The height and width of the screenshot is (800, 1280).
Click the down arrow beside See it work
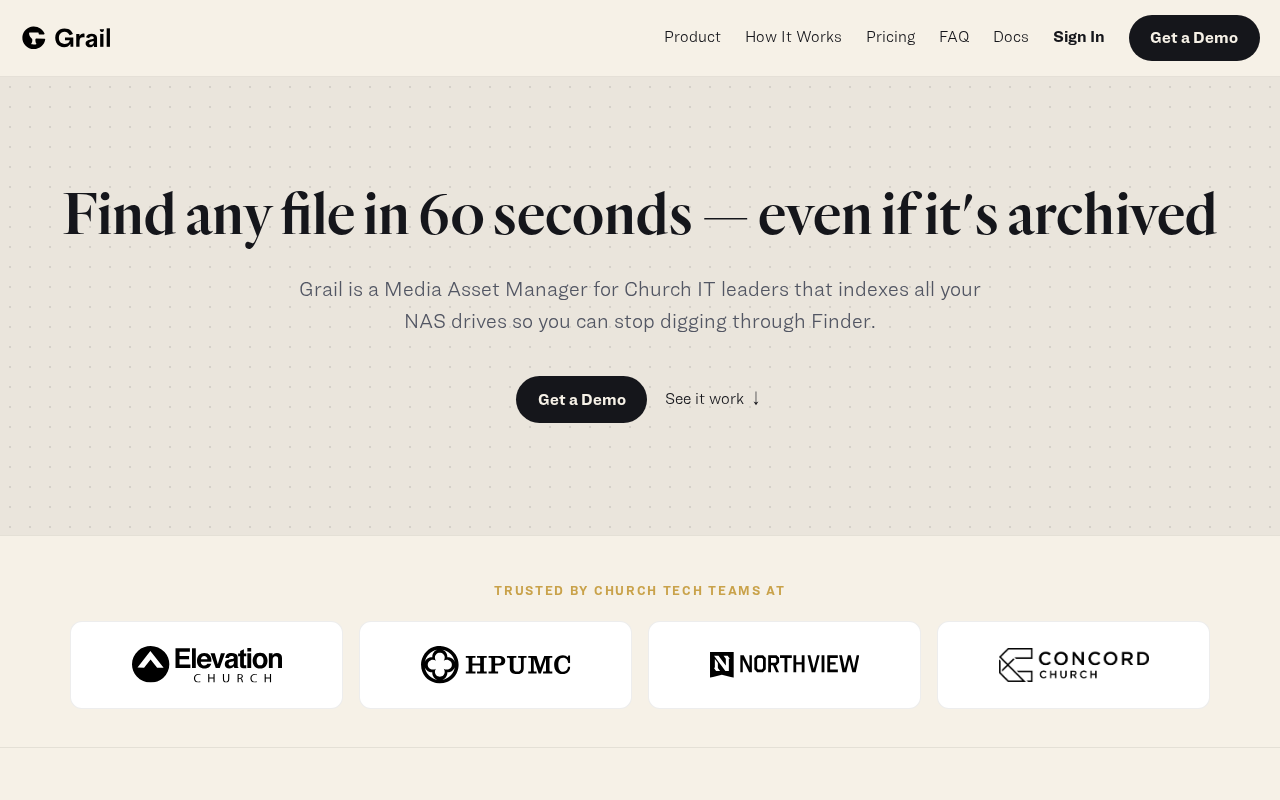point(756,398)
